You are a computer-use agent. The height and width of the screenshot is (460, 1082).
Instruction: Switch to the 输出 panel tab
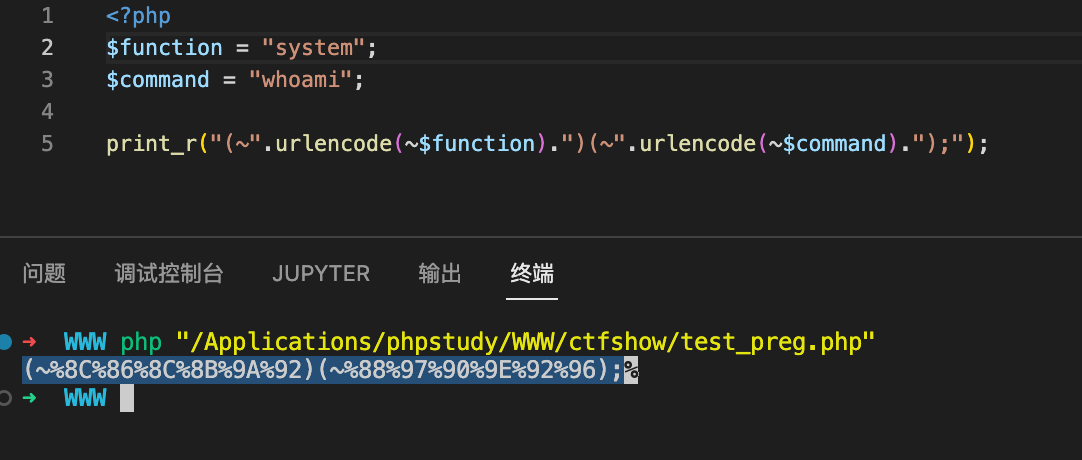(x=440, y=274)
